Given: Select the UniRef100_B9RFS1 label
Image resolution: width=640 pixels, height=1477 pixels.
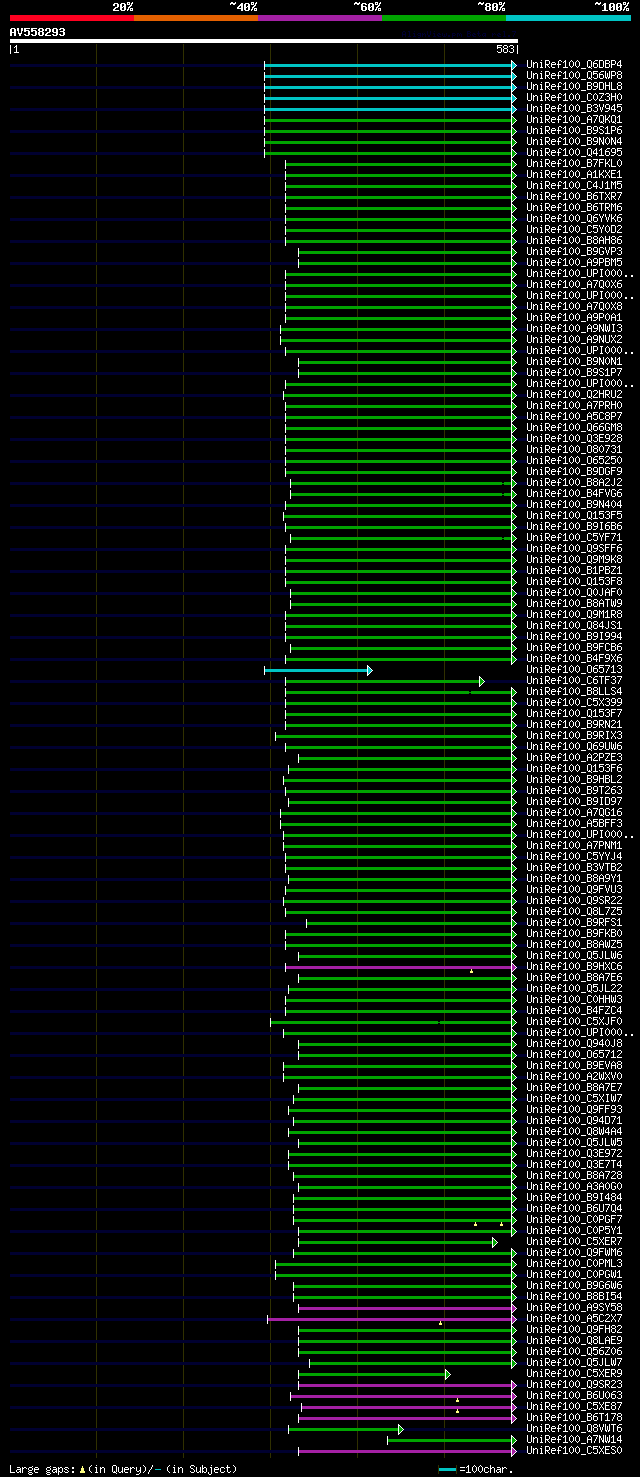Looking at the screenshot, I should click(574, 922).
